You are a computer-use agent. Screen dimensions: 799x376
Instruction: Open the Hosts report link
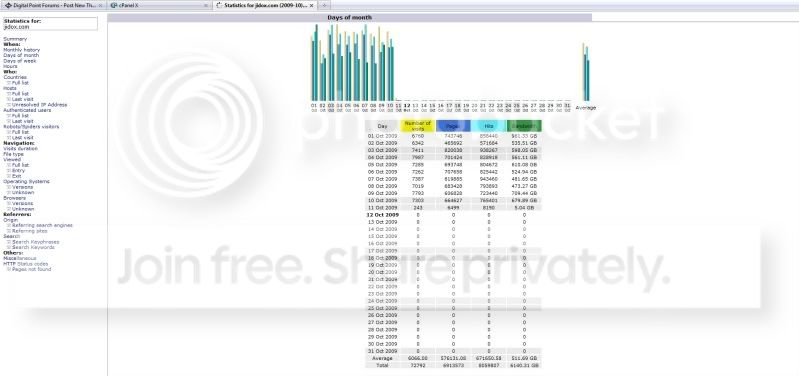10,88
